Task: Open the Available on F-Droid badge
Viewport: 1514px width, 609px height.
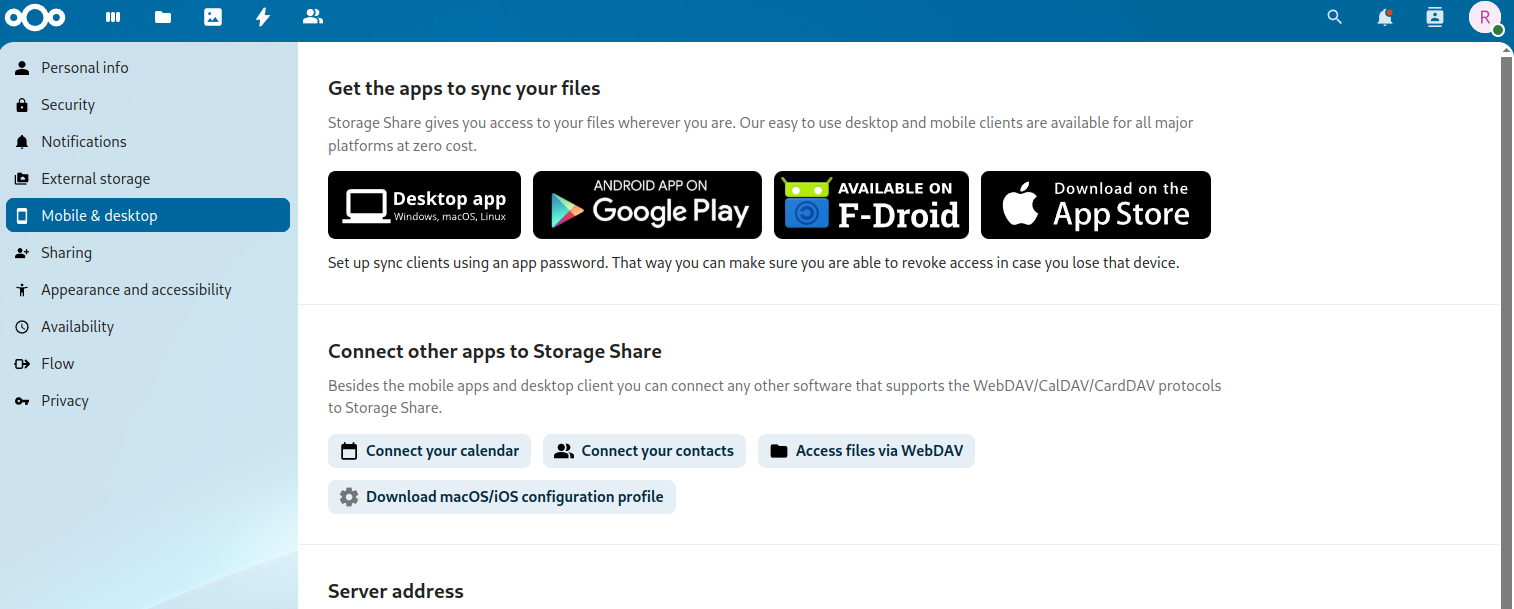Action: click(871, 205)
